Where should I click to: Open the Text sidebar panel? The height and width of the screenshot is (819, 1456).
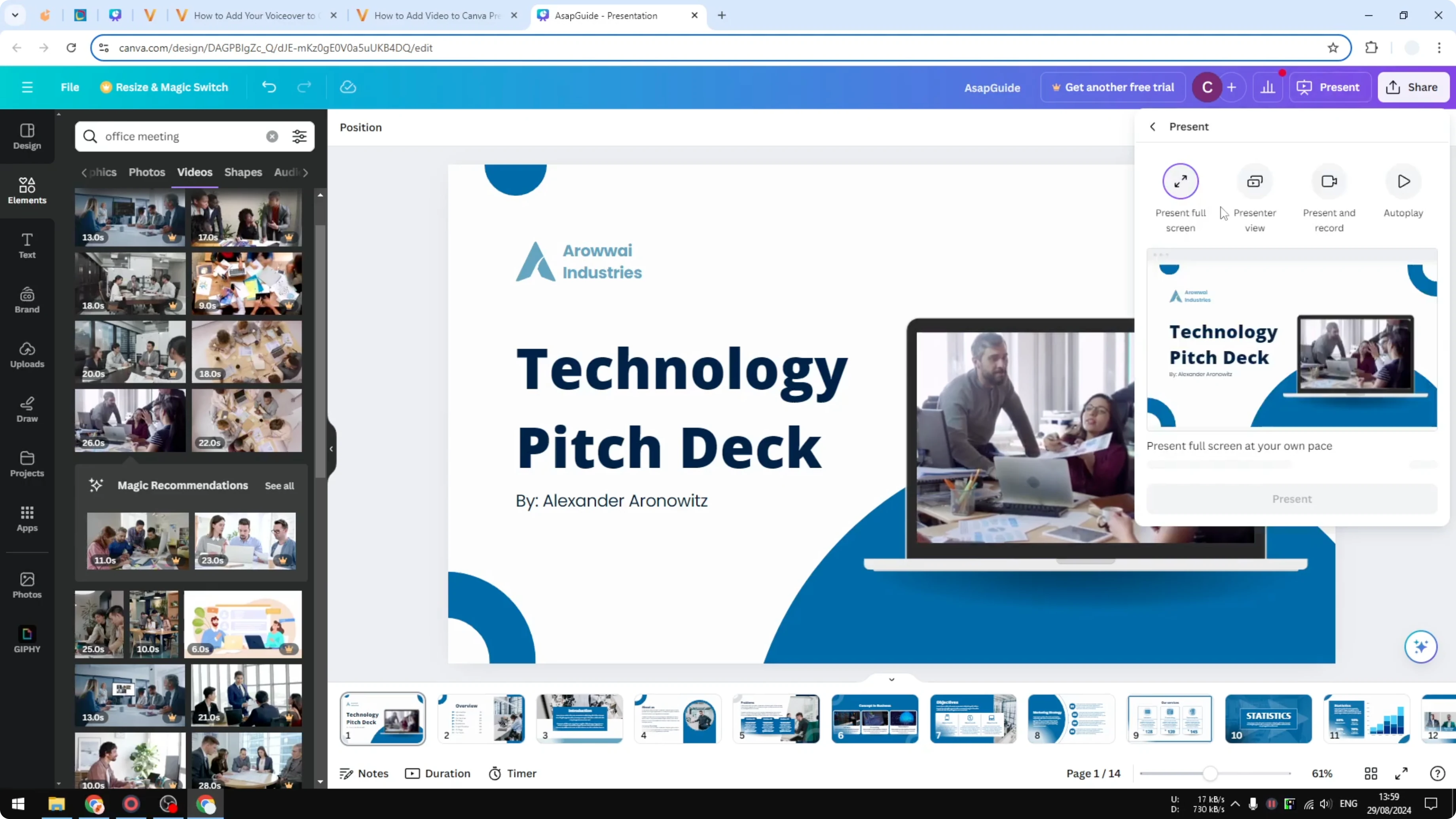coord(27,246)
